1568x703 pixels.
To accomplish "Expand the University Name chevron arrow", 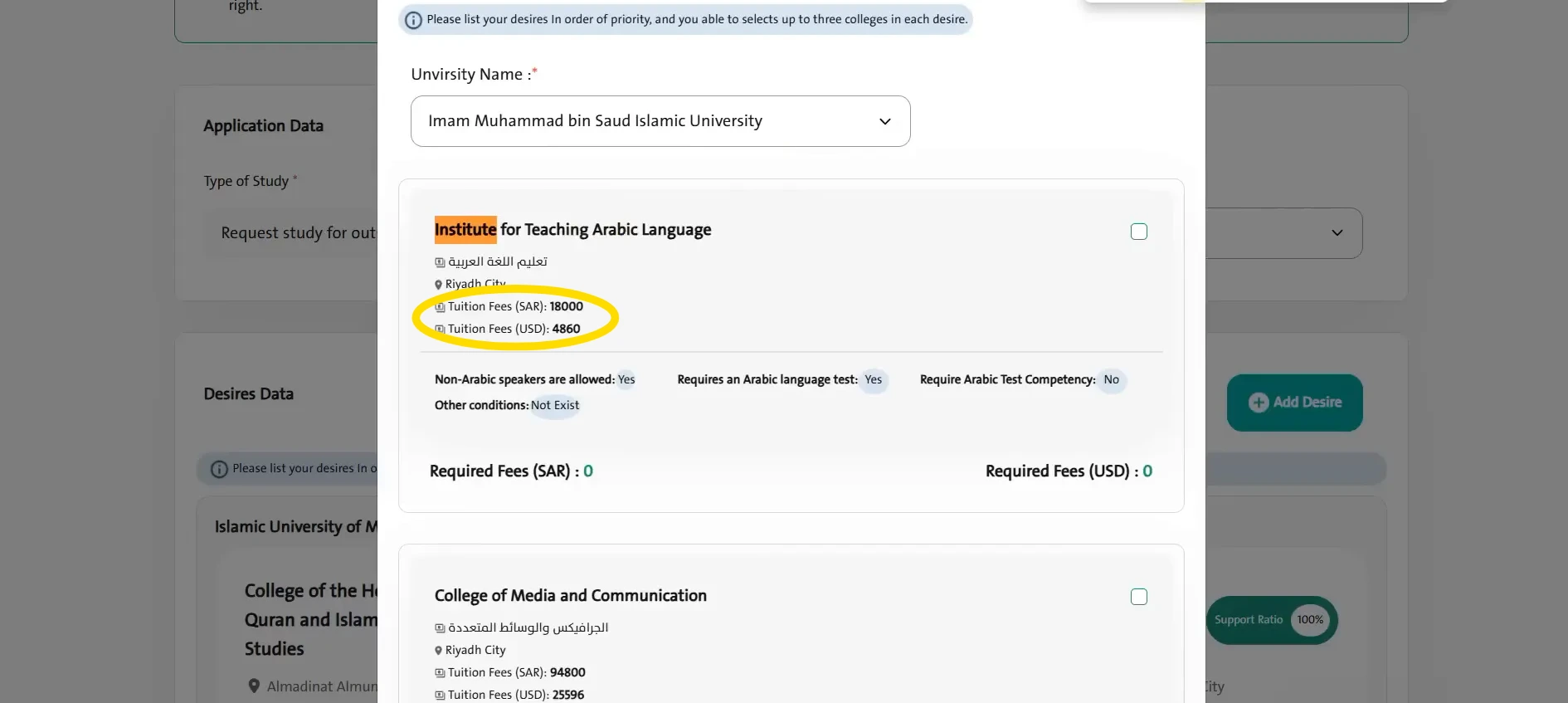I will pos(885,121).
